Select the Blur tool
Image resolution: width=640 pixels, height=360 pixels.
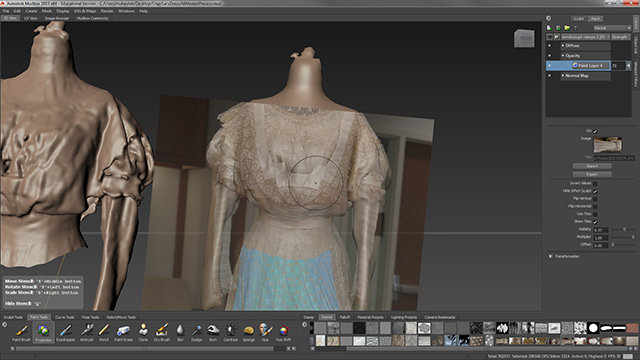(180, 333)
